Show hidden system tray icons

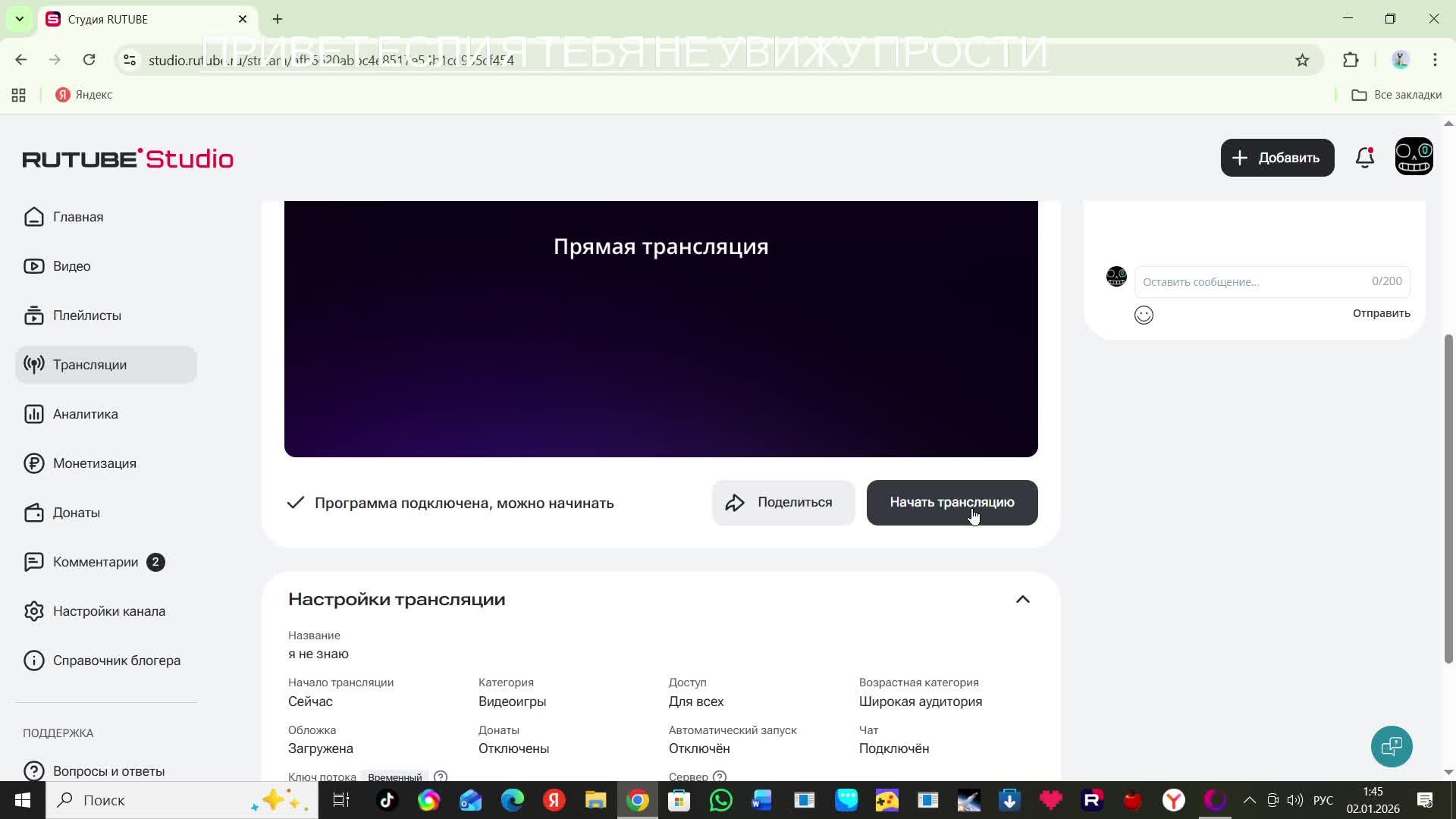point(1249,800)
